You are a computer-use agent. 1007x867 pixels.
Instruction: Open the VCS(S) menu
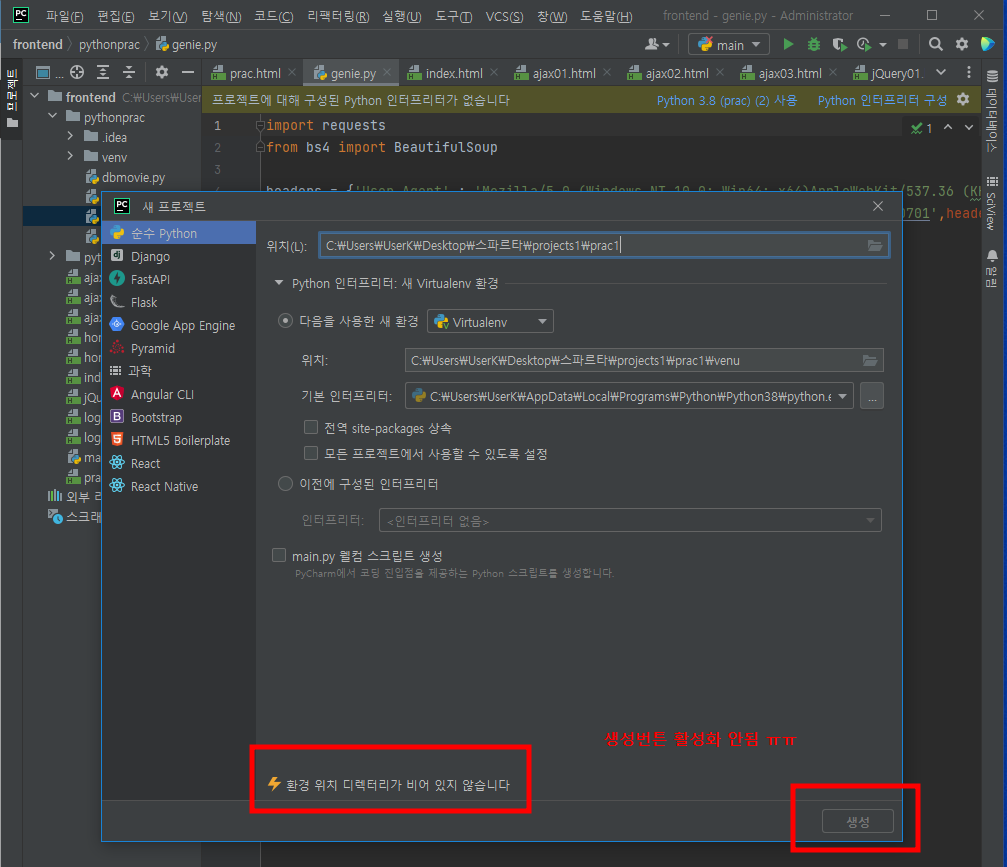click(x=504, y=16)
